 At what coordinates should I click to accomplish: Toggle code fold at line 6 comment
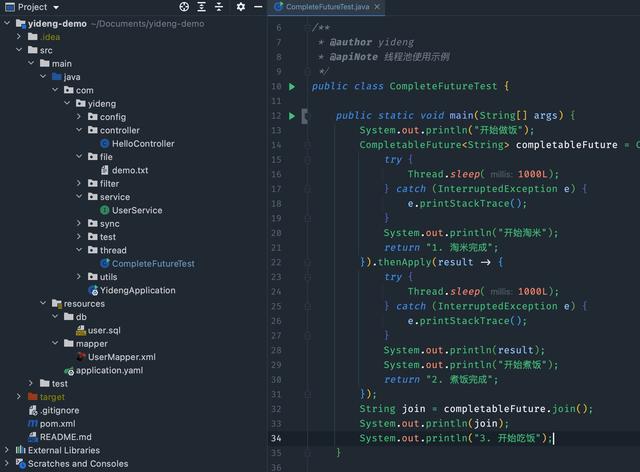coord(308,28)
